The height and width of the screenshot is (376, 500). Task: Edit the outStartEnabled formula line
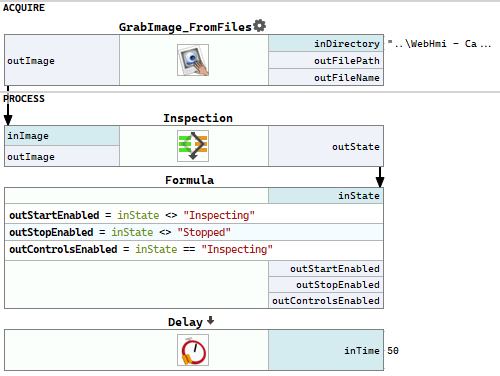click(x=194, y=215)
